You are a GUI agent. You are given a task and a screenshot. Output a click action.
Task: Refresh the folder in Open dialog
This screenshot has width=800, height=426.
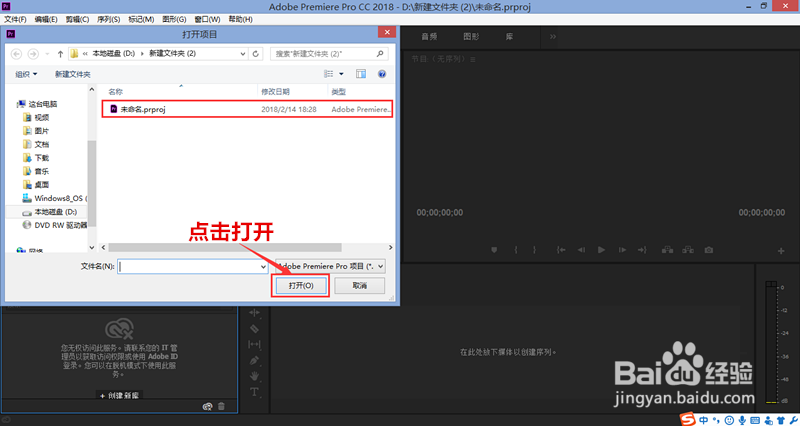[256, 54]
